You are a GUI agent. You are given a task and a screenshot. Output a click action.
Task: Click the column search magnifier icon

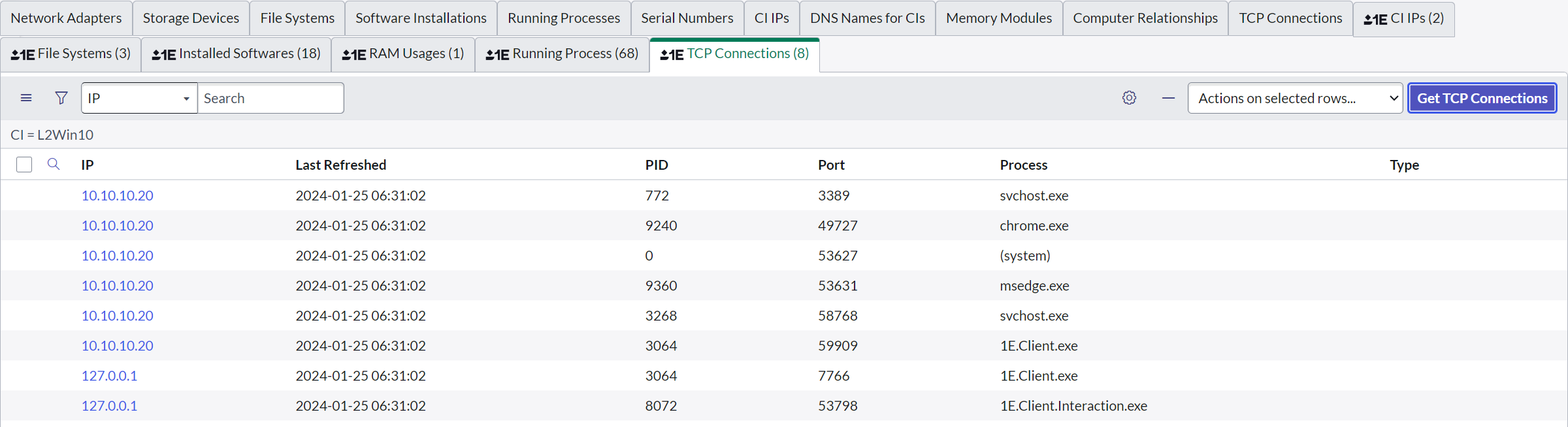tap(54, 165)
